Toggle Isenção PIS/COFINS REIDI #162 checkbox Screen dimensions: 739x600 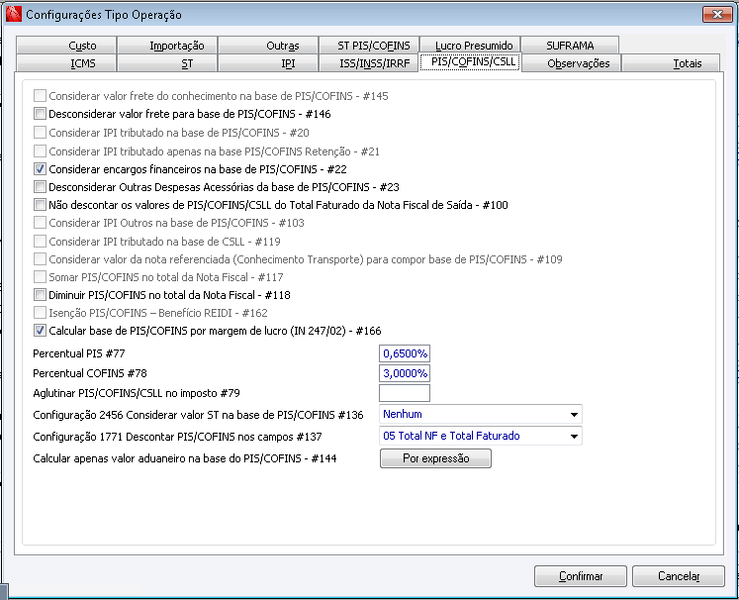40,312
